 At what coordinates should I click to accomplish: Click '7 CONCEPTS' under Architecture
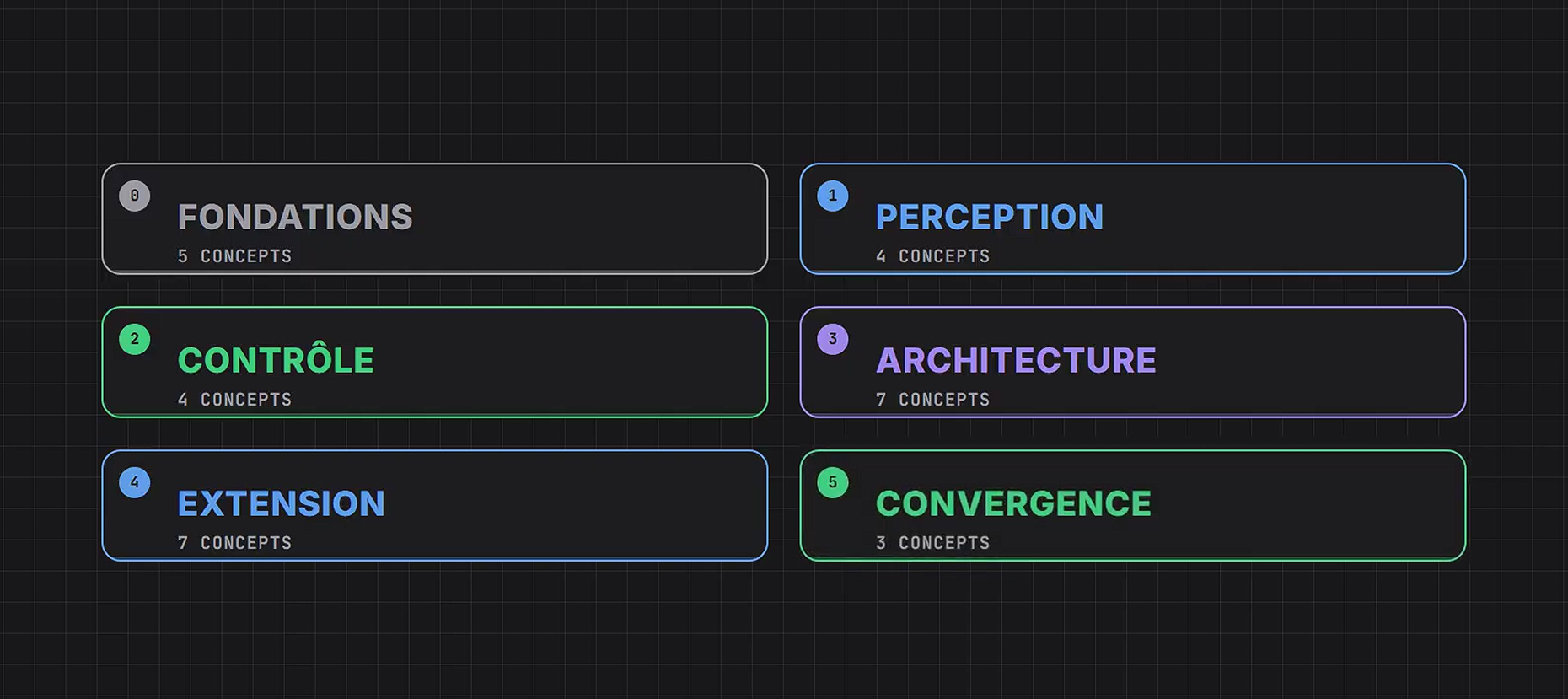coord(932,400)
